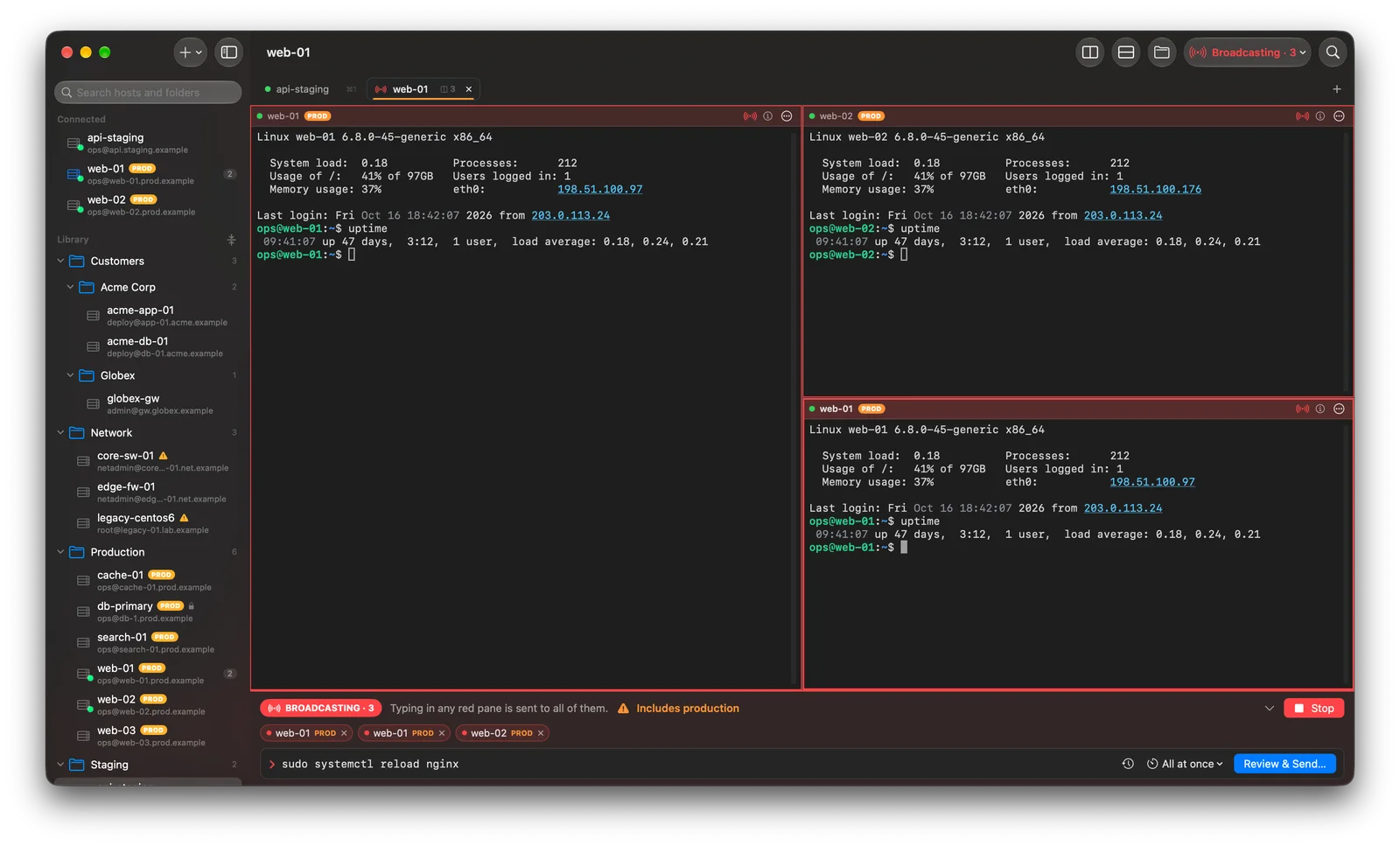Image resolution: width=1400 pixels, height=846 pixels.
Task: Collapse the broadcast bar with the chevron
Action: point(1270,709)
